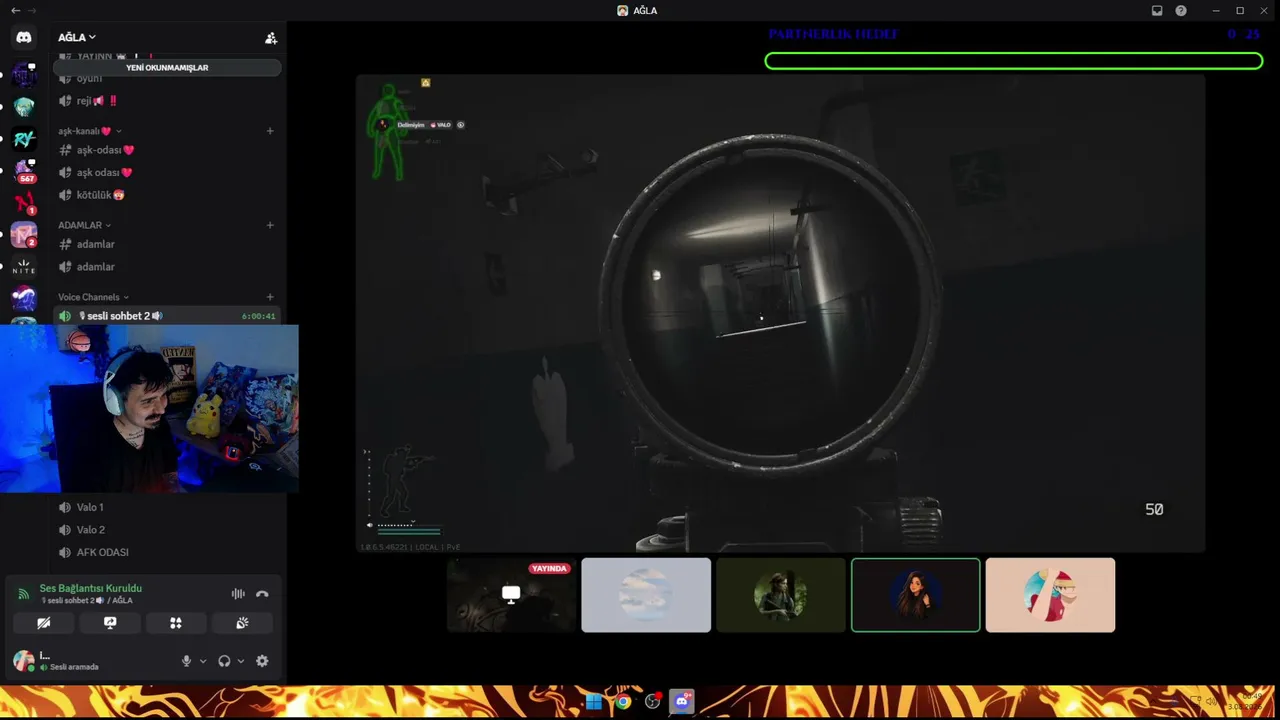Image resolution: width=1280 pixels, height=720 pixels.
Task: Open Discord inbox icon in title bar
Action: [x=1157, y=11]
